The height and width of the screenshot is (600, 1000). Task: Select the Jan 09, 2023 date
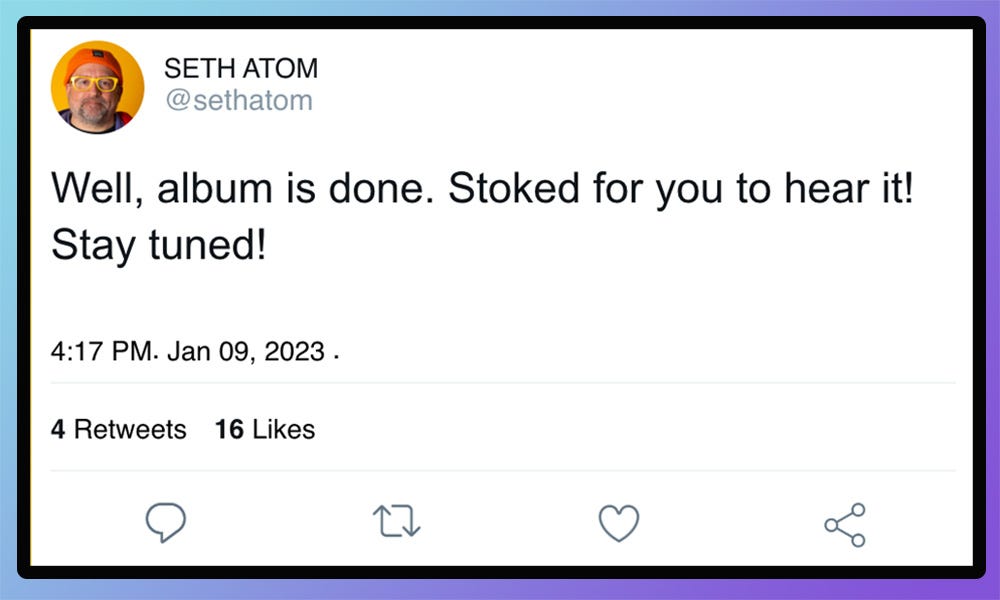[246, 352]
